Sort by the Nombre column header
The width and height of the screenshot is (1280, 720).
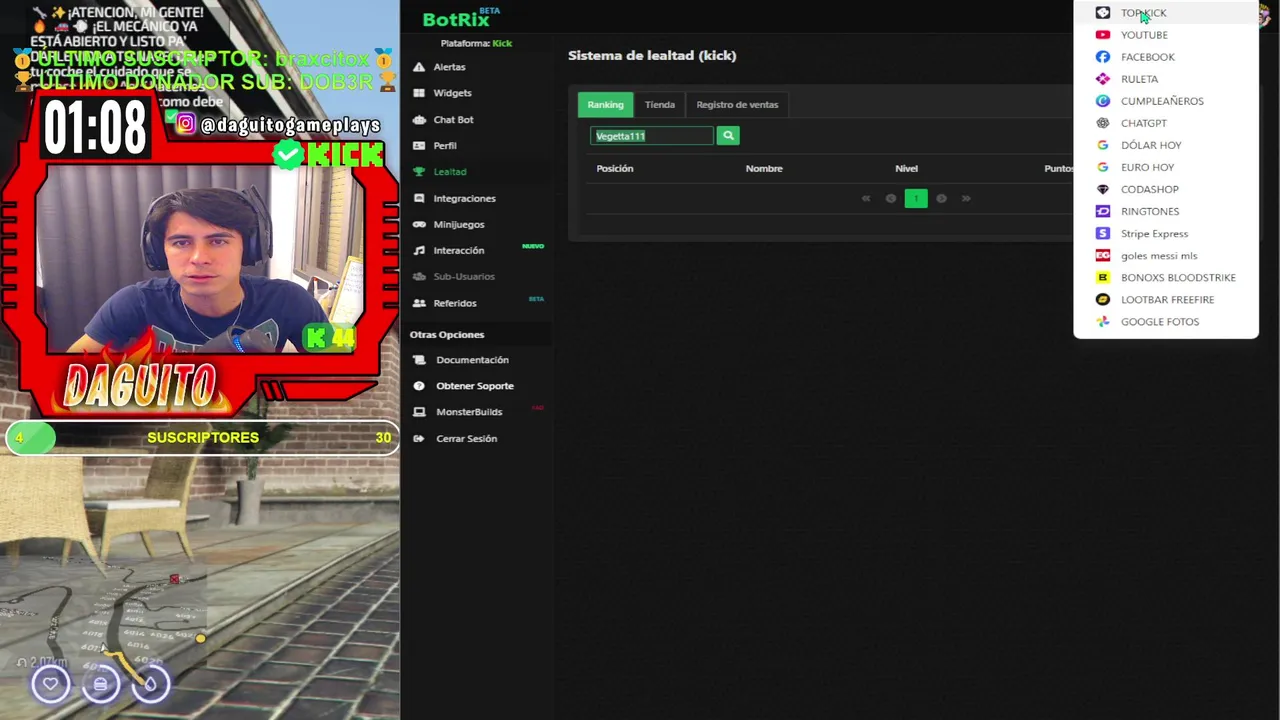(764, 169)
